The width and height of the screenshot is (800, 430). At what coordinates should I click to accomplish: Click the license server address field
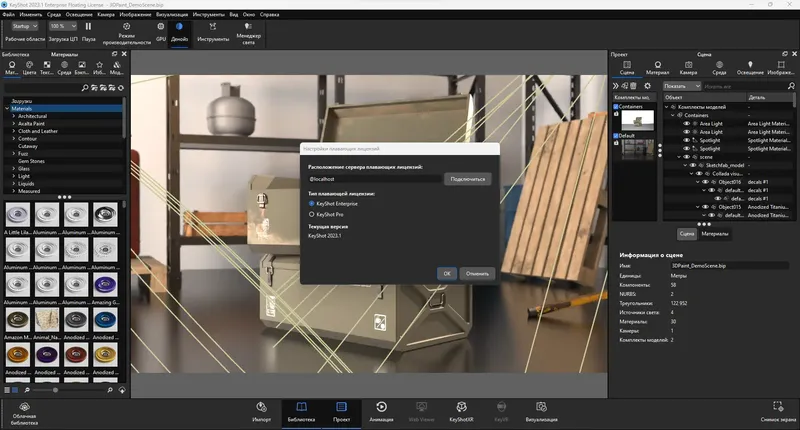click(x=375, y=179)
